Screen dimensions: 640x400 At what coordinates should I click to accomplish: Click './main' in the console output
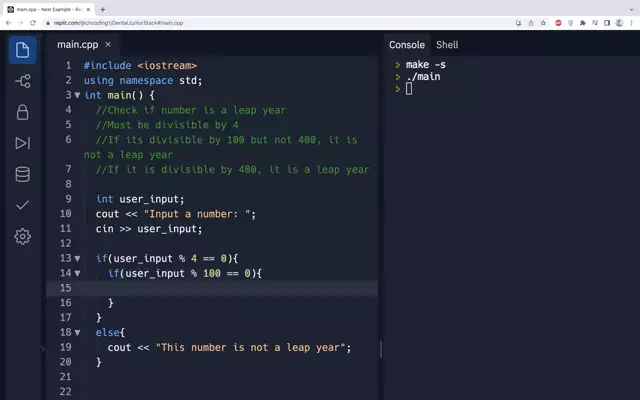tap(423, 77)
